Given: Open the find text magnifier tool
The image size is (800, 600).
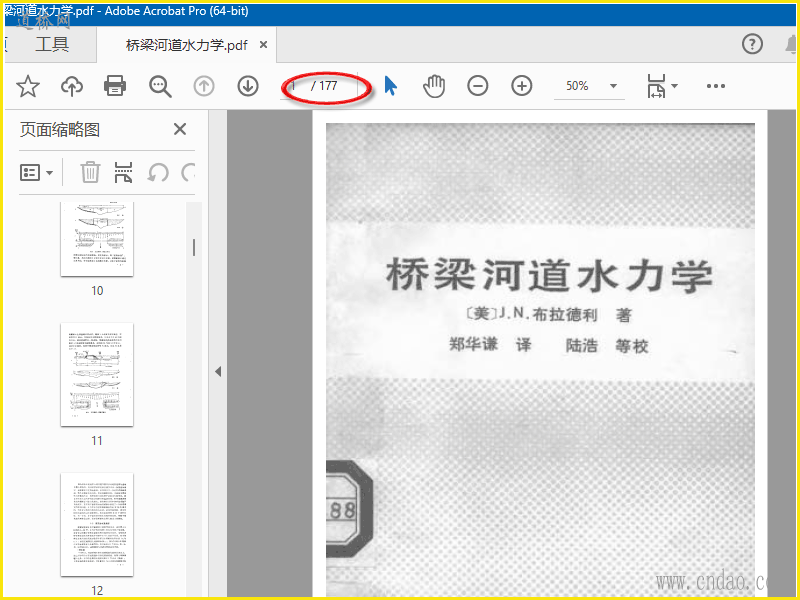Looking at the screenshot, I should [160, 86].
